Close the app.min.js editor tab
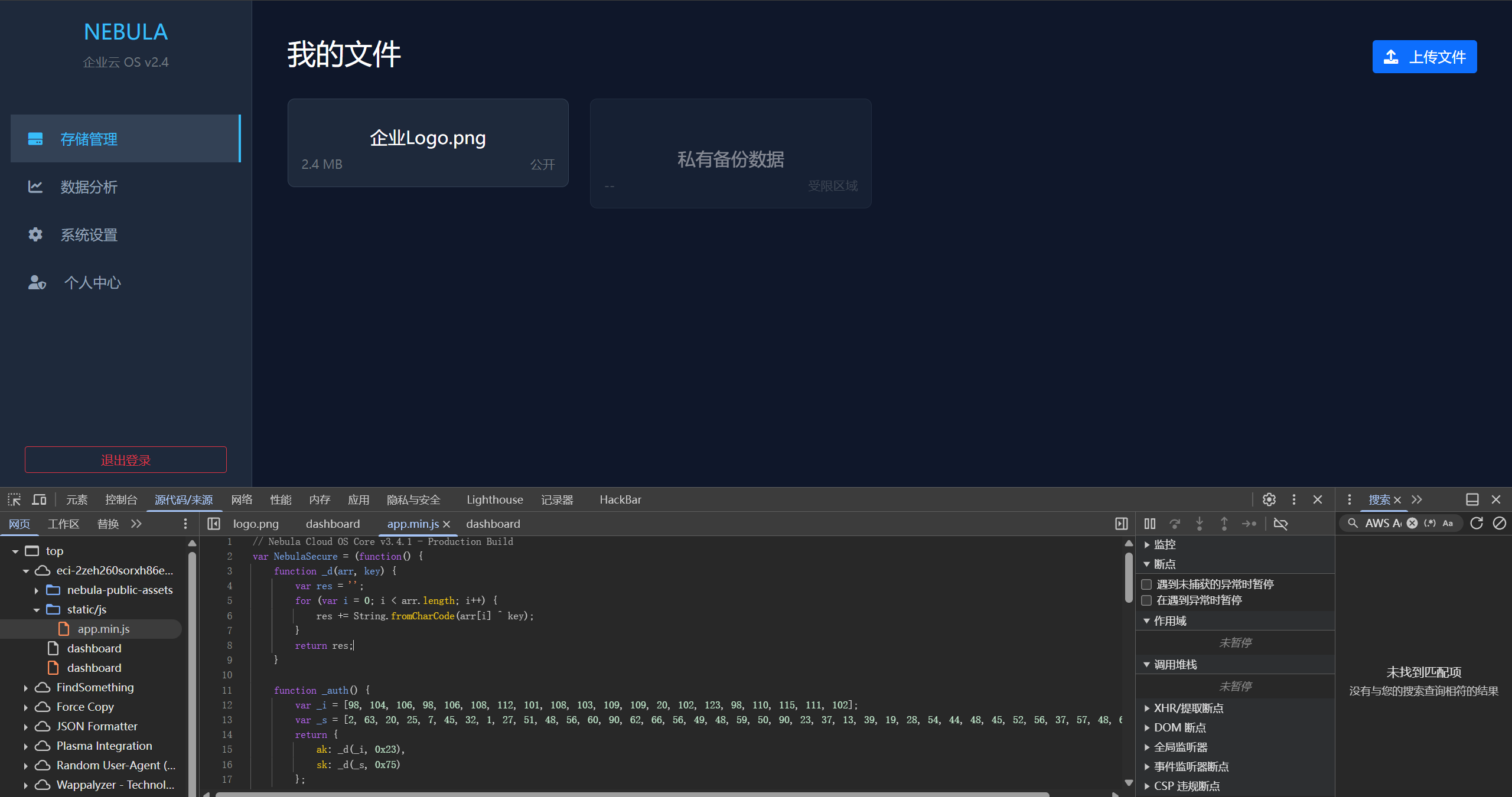Screen dimensions: 1512x797 point(447,524)
